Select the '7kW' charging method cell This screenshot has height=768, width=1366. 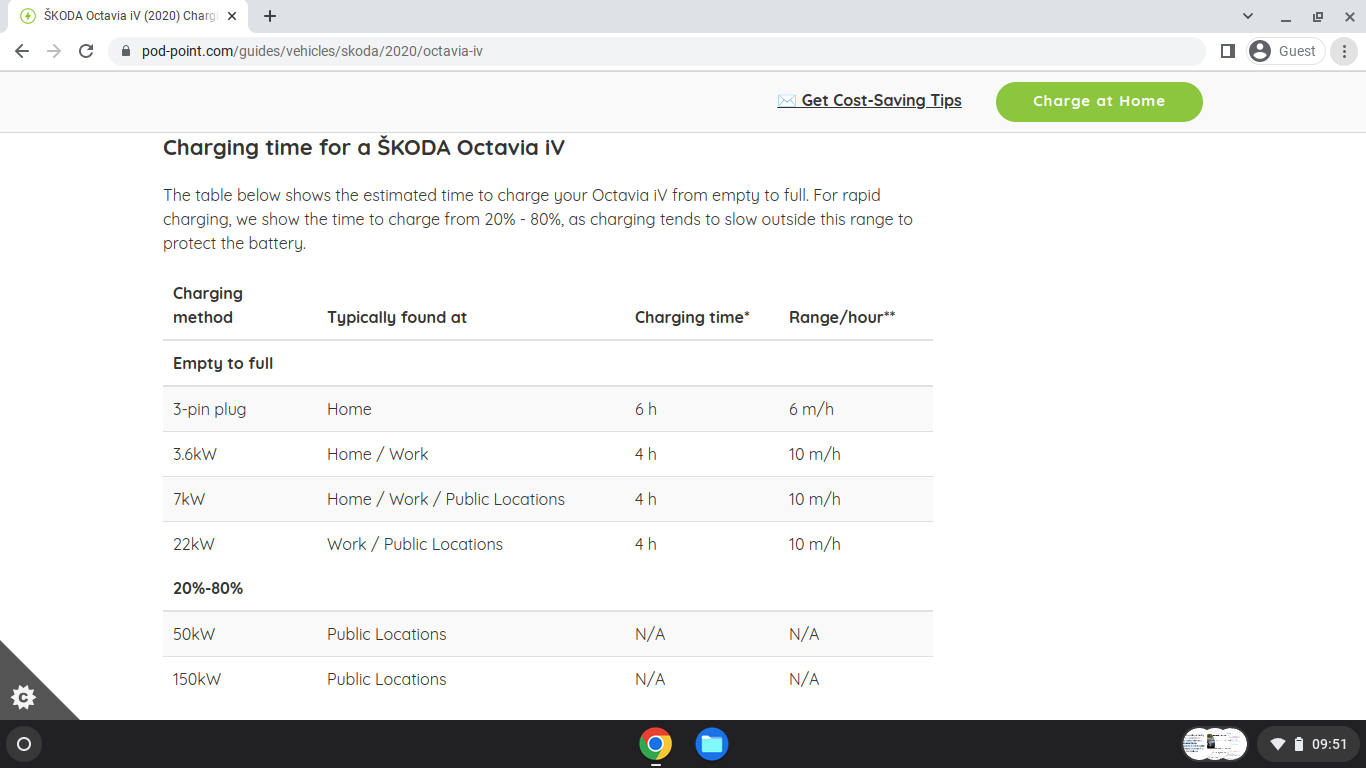click(189, 499)
